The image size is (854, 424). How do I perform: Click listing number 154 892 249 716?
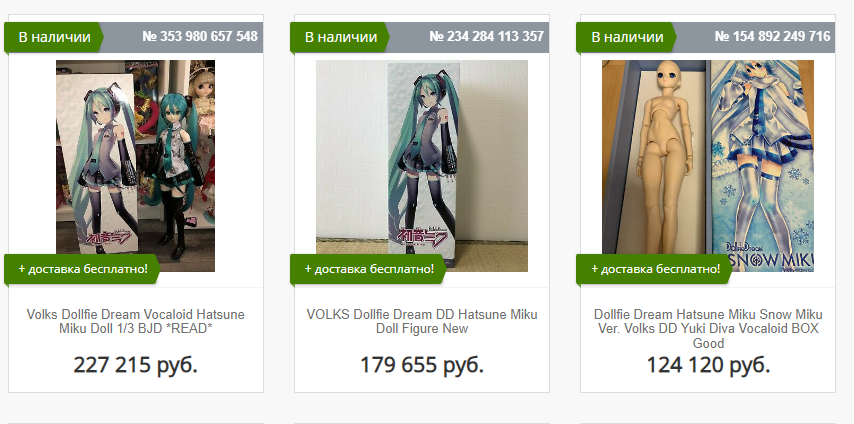(x=772, y=37)
